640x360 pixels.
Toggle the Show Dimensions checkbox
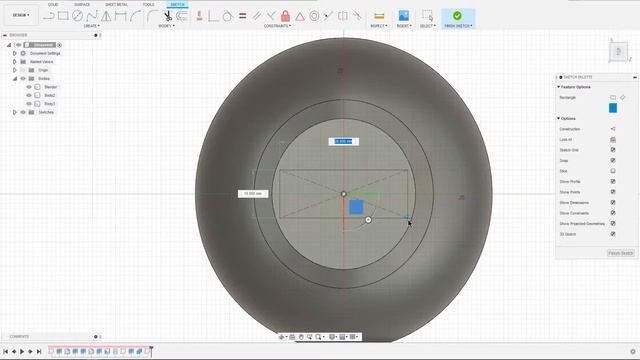pyautogui.click(x=613, y=202)
